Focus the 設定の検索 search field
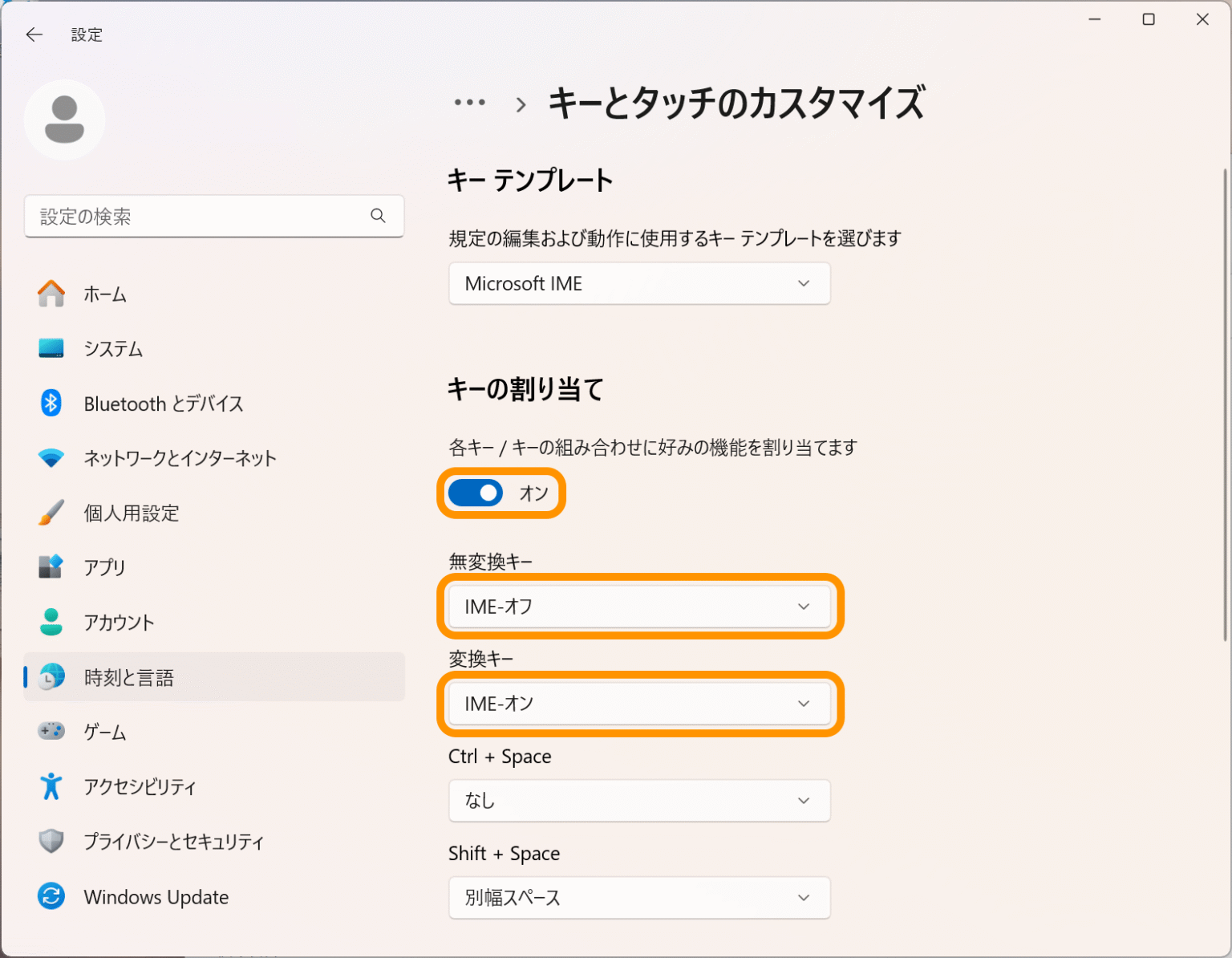This screenshot has height=958, width=1232. [x=201, y=216]
